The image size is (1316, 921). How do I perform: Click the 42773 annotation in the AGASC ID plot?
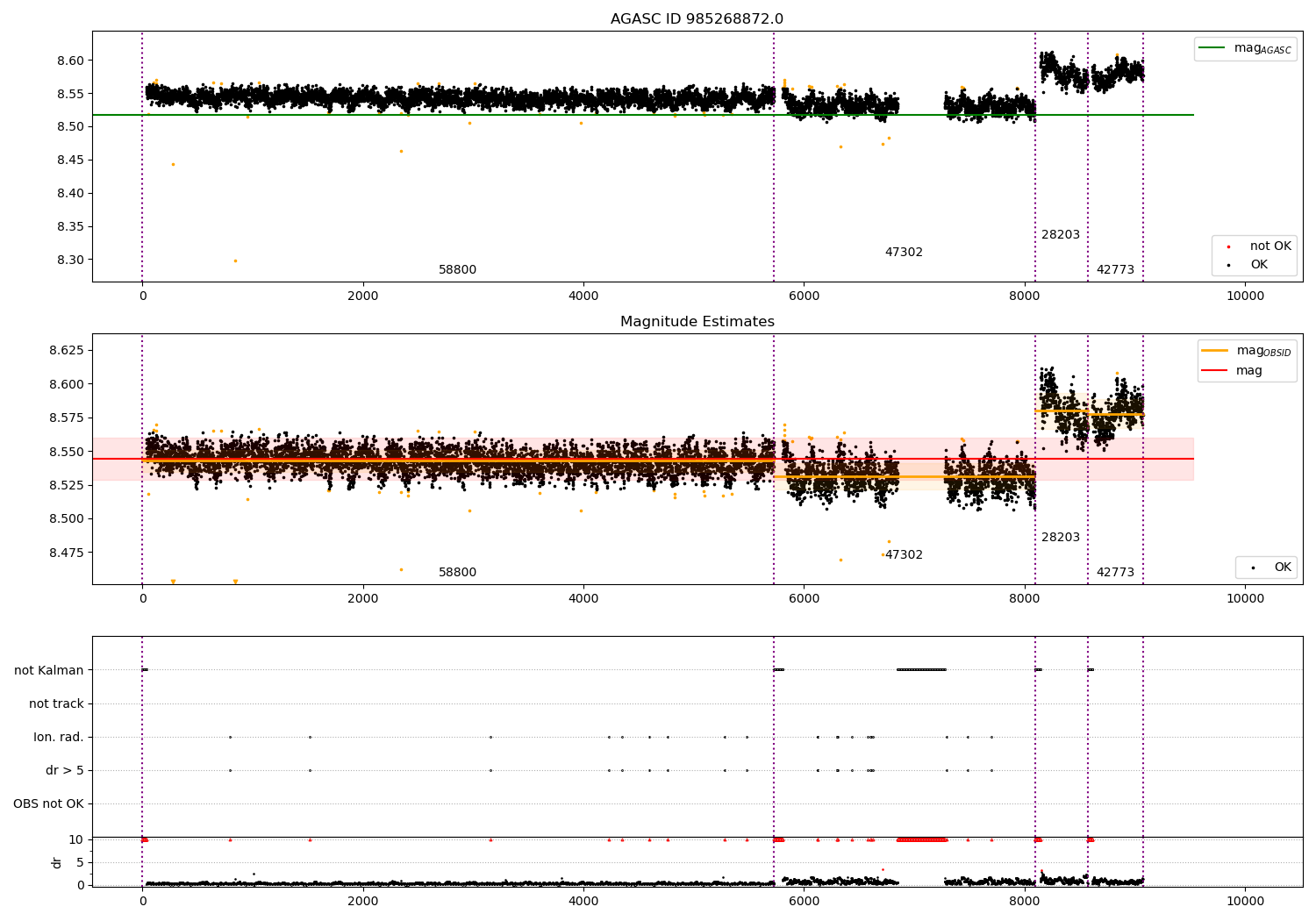[x=1115, y=270]
